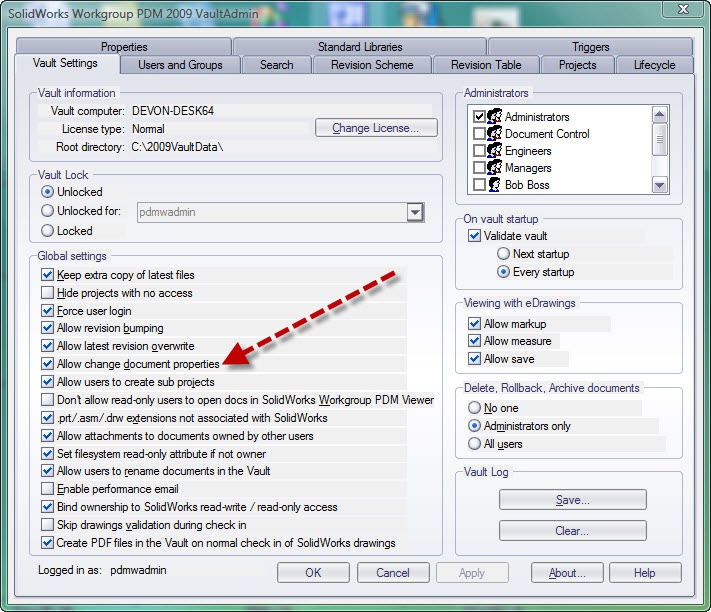
Task: Enable Don't allow read-only users to open docs
Action: point(47,400)
